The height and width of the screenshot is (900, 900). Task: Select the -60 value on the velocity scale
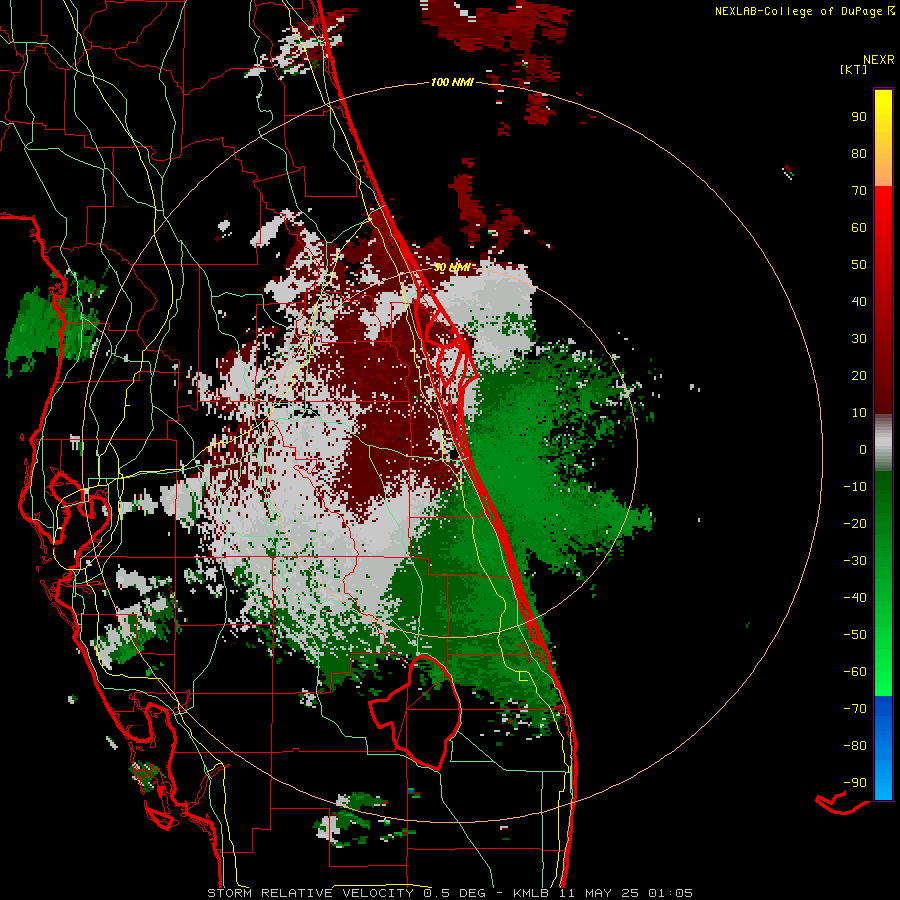tap(855, 672)
